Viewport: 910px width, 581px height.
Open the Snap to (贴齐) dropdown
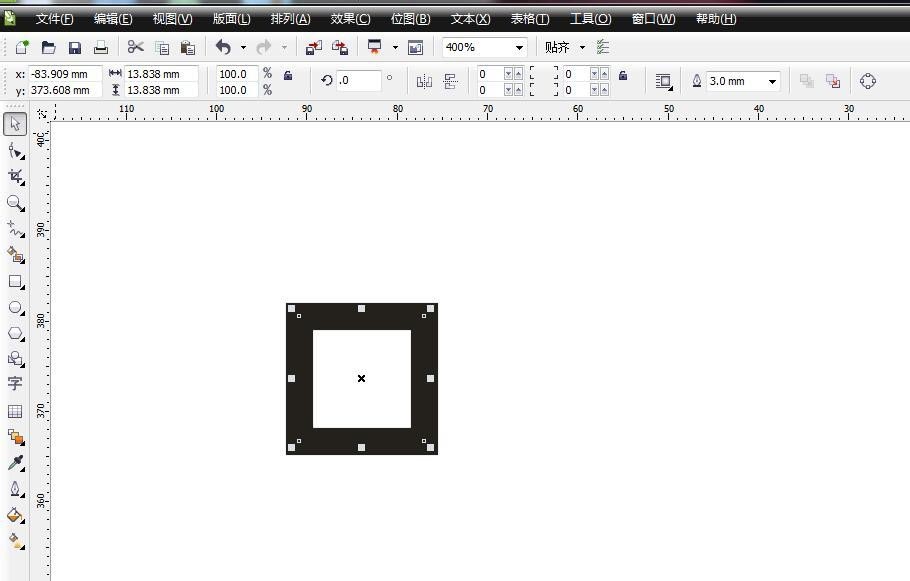[582, 48]
